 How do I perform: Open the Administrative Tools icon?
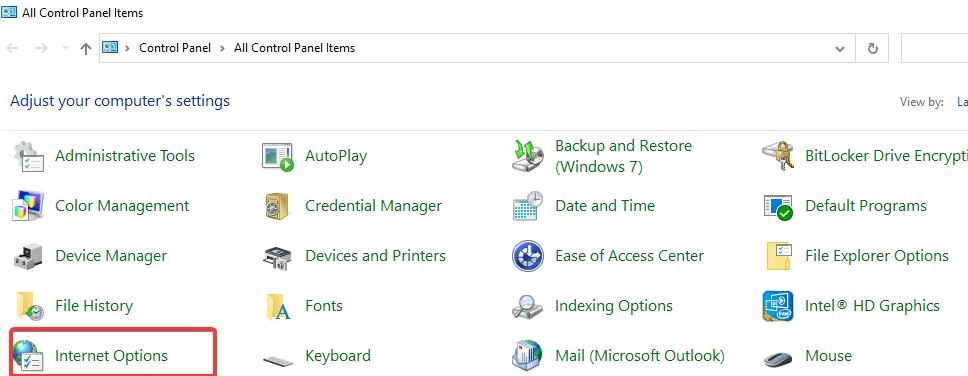(x=29, y=156)
